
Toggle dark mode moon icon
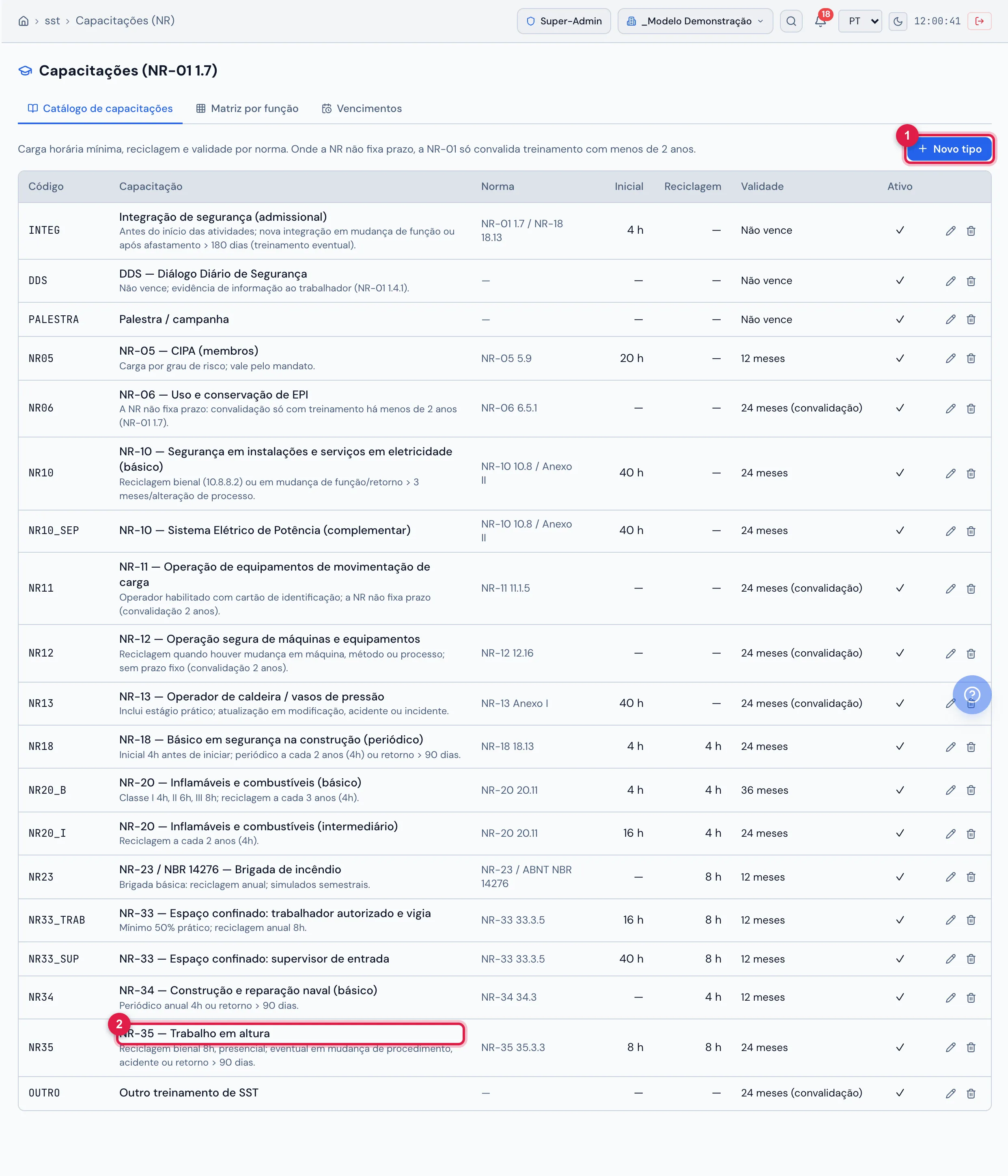tap(897, 21)
